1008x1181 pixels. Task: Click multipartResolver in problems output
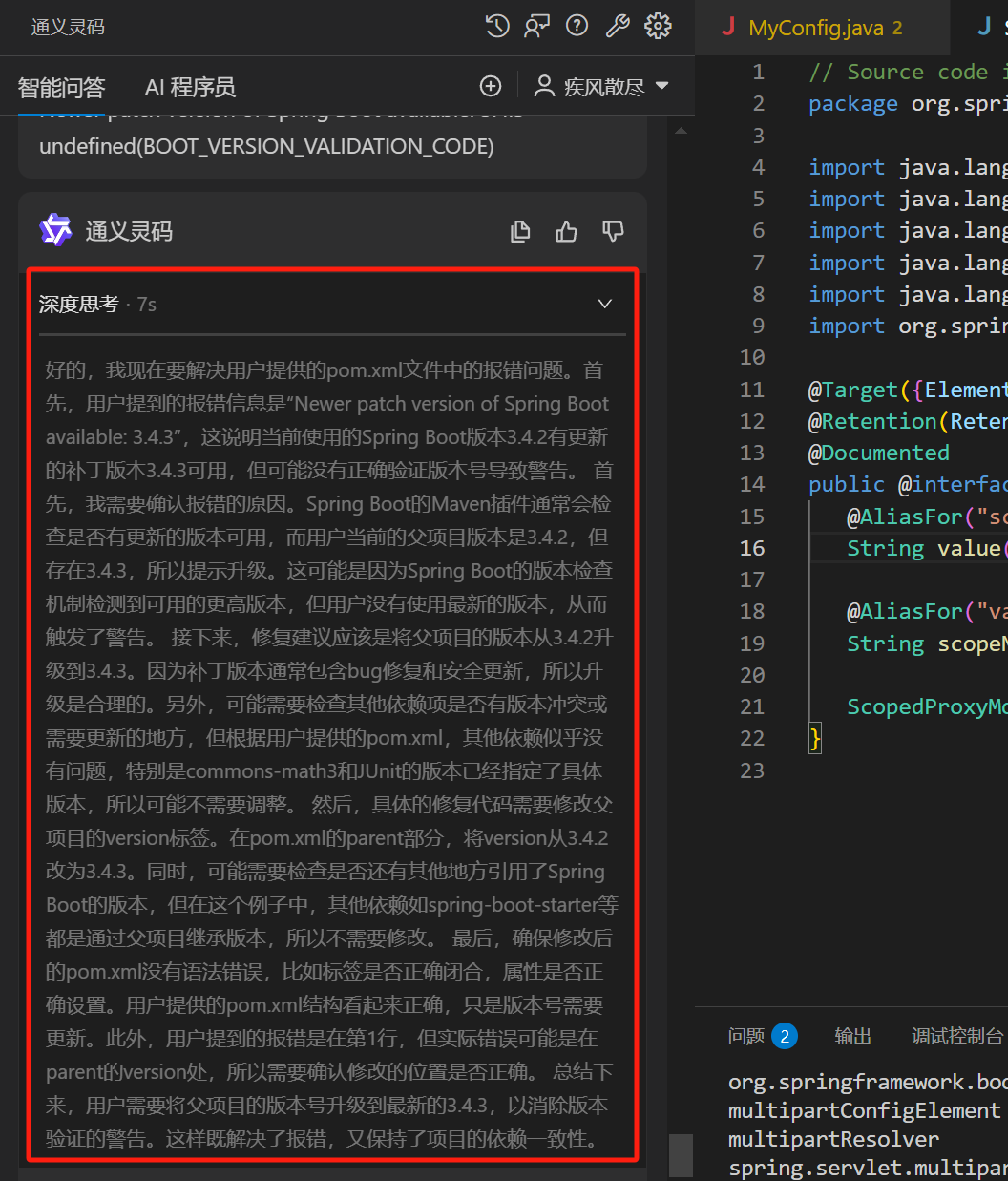[833, 1139]
